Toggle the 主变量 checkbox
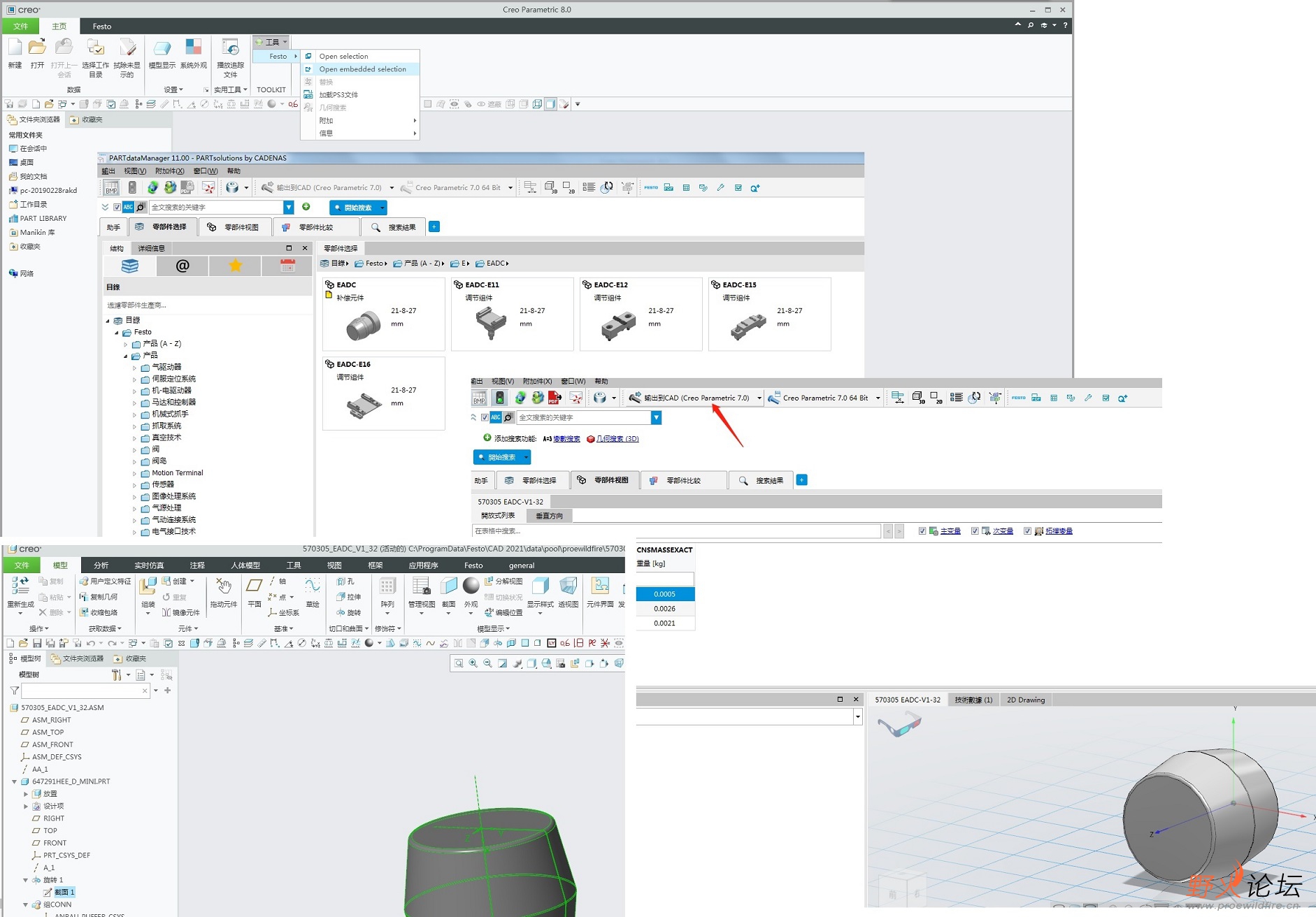This screenshot has height=917, width=1316. click(x=922, y=531)
